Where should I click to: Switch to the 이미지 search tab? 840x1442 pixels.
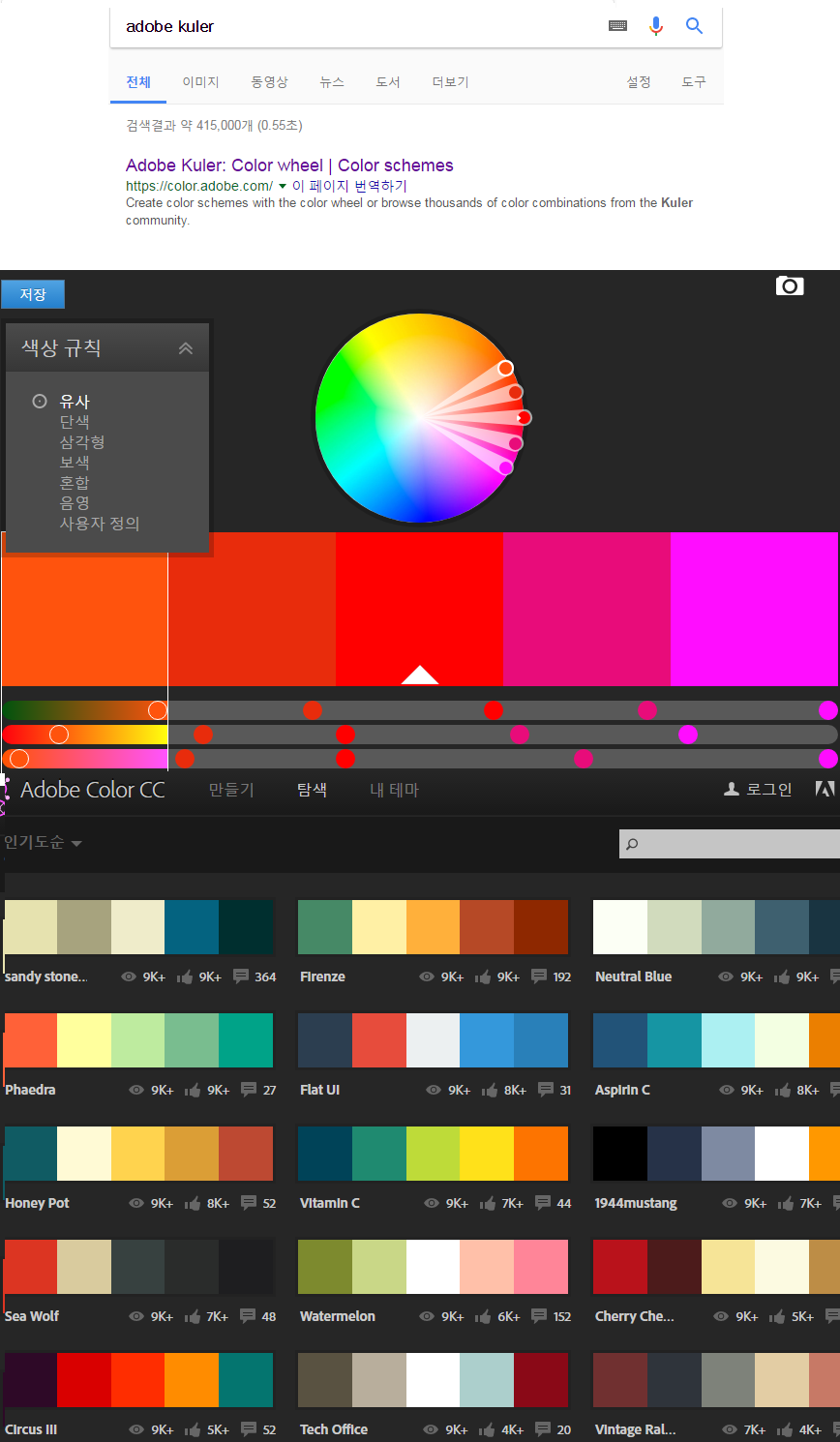click(201, 82)
